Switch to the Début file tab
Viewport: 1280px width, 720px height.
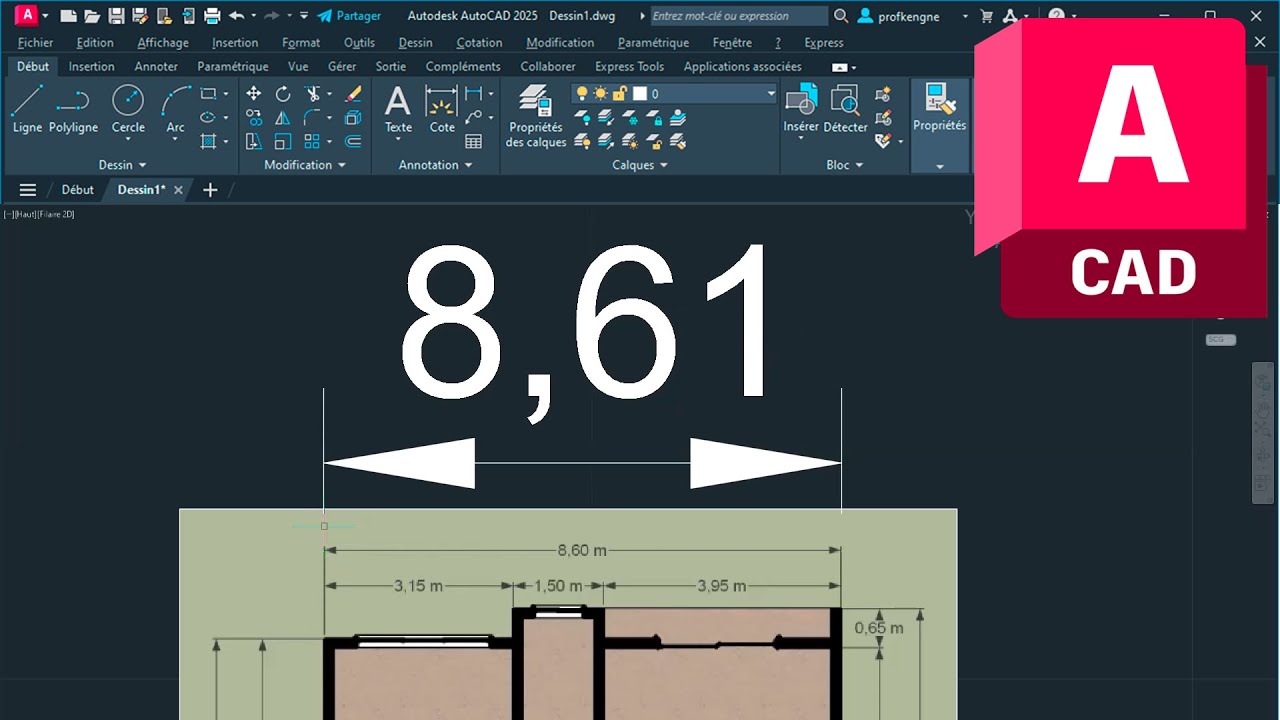pyautogui.click(x=77, y=190)
